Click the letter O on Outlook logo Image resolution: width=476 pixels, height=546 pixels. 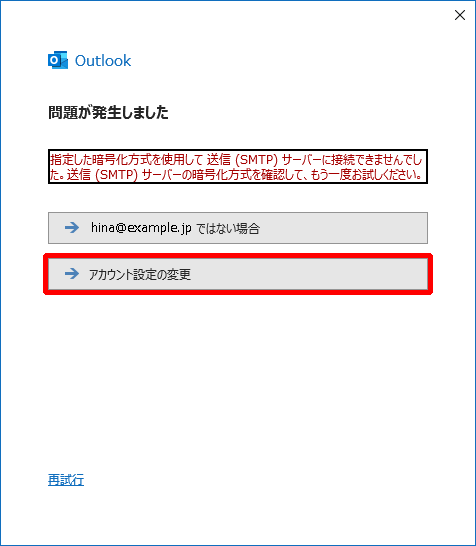(54, 61)
